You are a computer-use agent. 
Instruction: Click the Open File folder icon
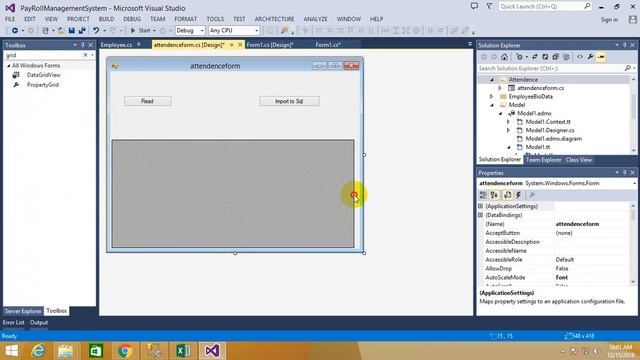(61, 31)
